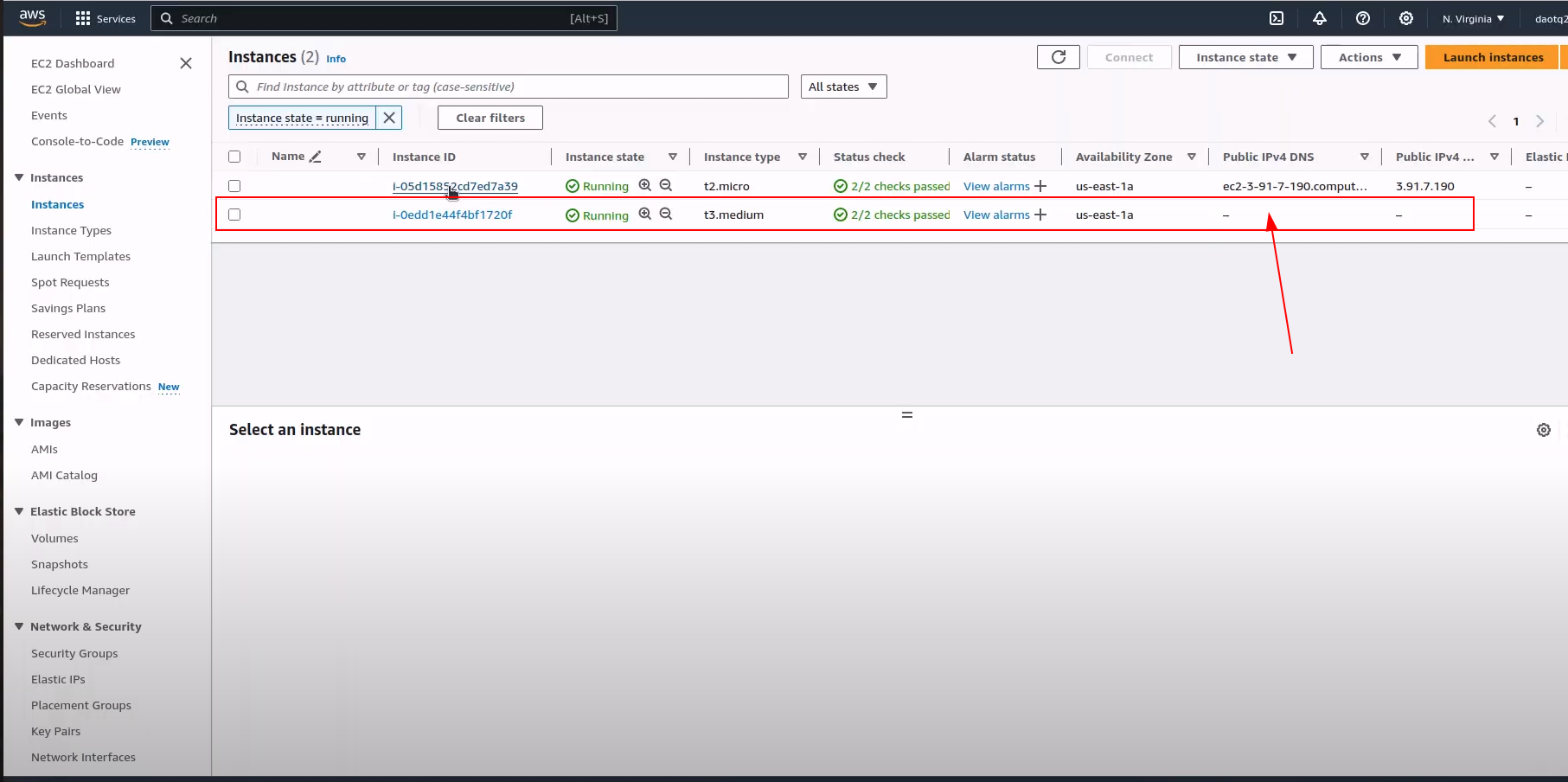
Task: Click View alarms for t3.medium instance
Action: [x=996, y=215]
